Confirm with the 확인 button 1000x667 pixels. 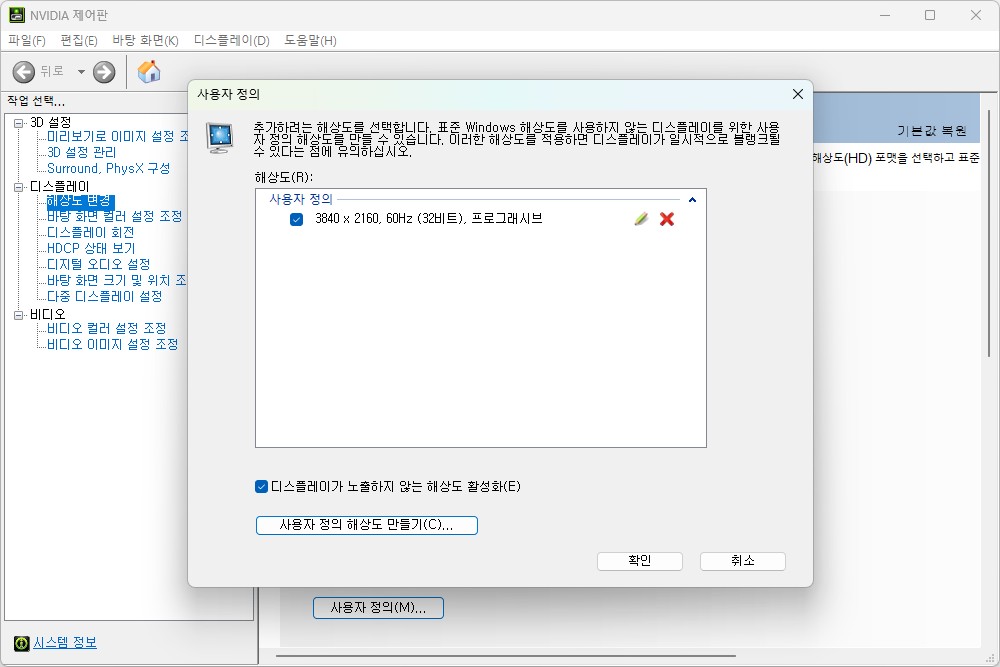click(640, 561)
